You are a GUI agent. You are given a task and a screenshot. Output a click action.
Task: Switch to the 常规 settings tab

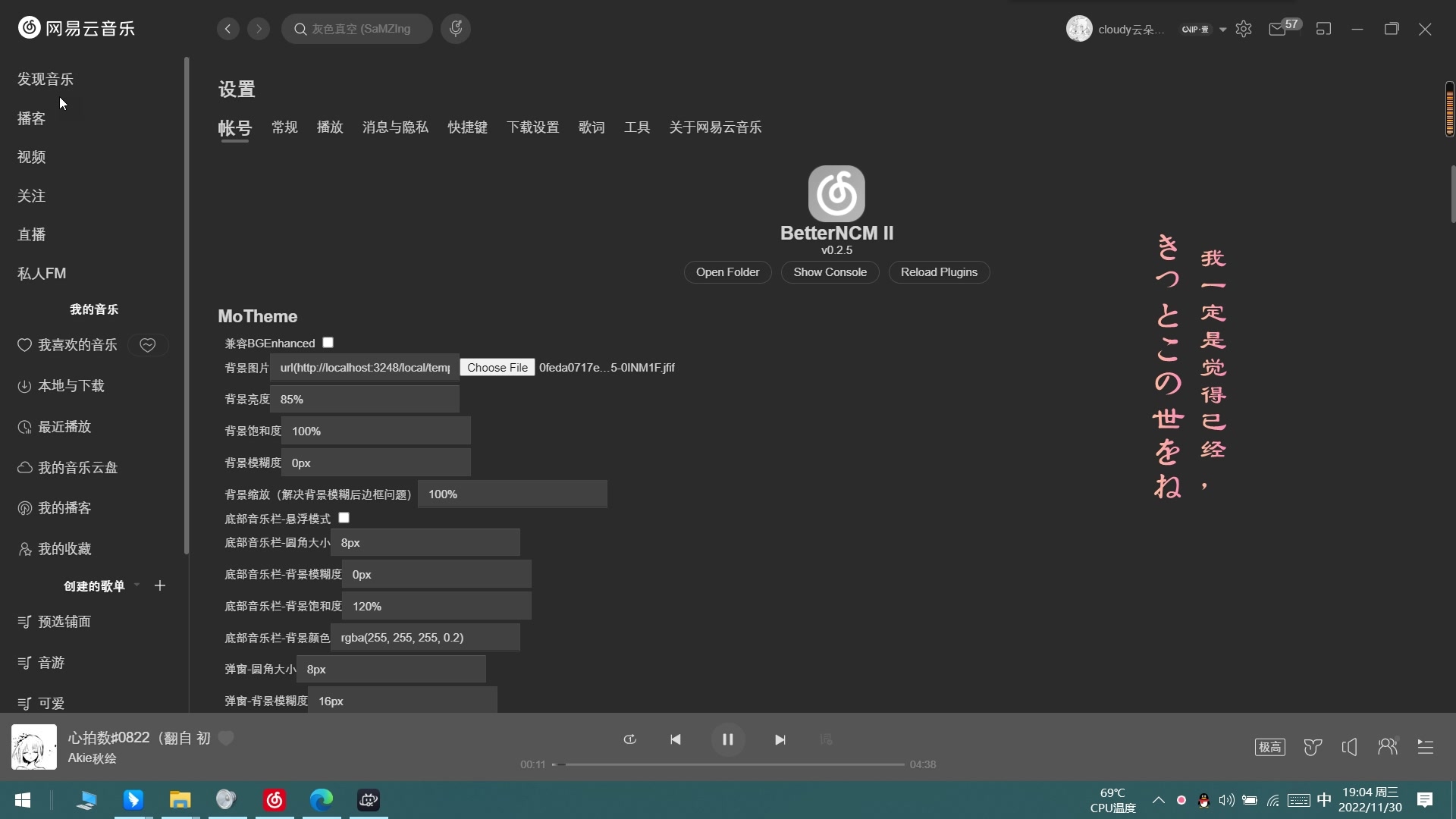284,127
